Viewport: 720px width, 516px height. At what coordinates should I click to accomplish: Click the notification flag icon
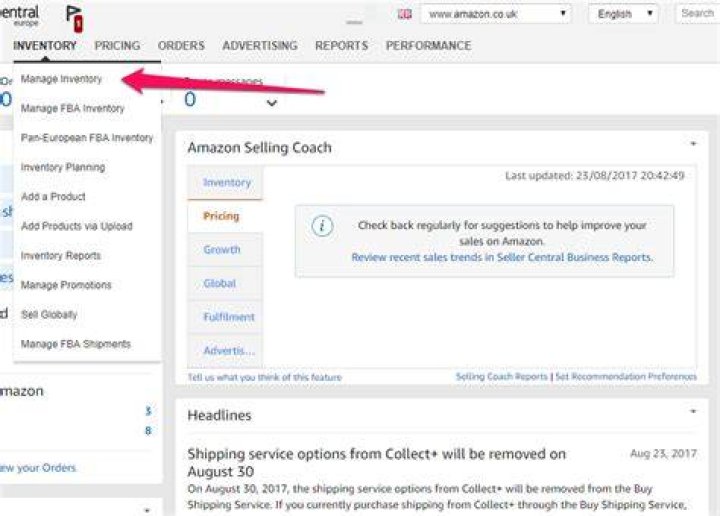click(x=74, y=18)
